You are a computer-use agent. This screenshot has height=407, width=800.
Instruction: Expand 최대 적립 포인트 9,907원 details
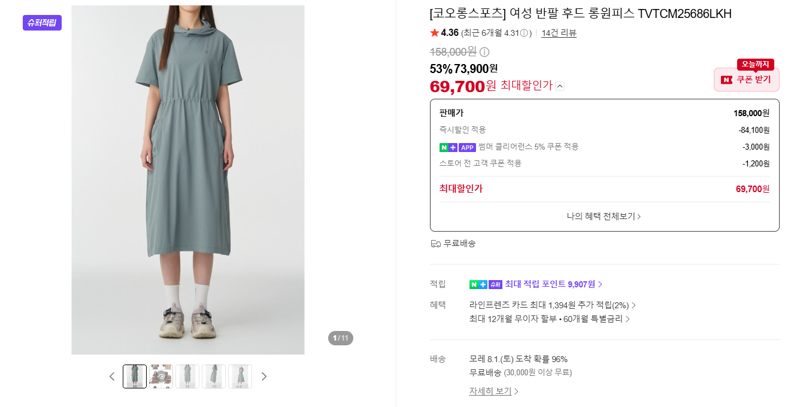point(554,284)
